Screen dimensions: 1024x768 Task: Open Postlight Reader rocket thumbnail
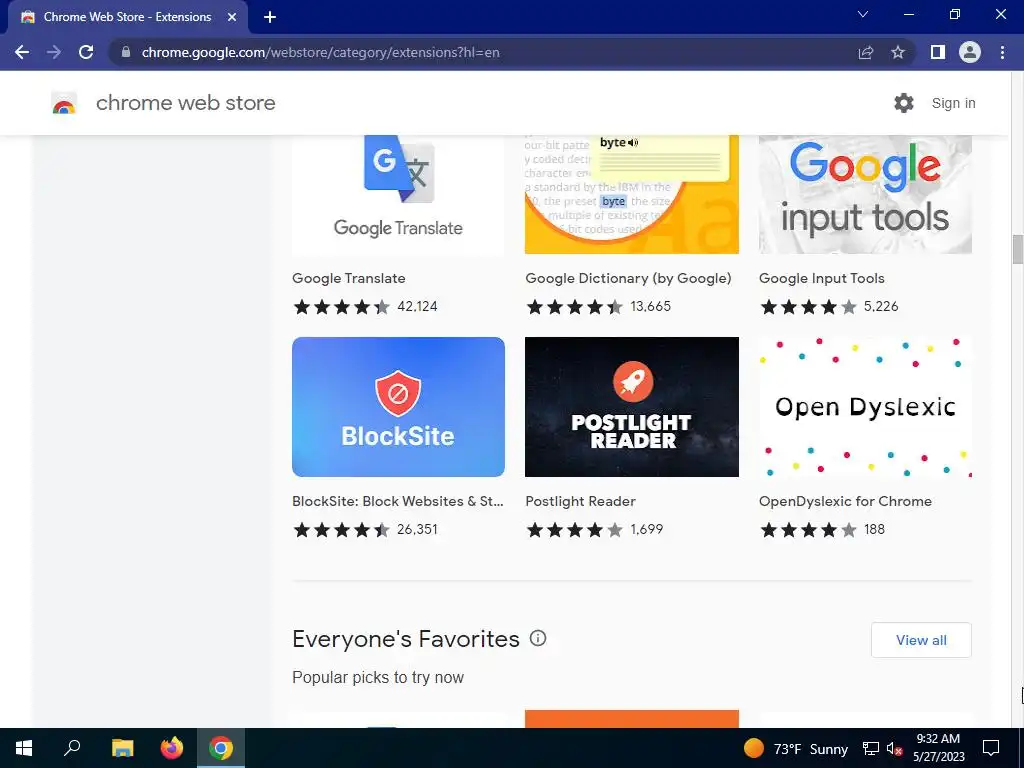click(632, 407)
